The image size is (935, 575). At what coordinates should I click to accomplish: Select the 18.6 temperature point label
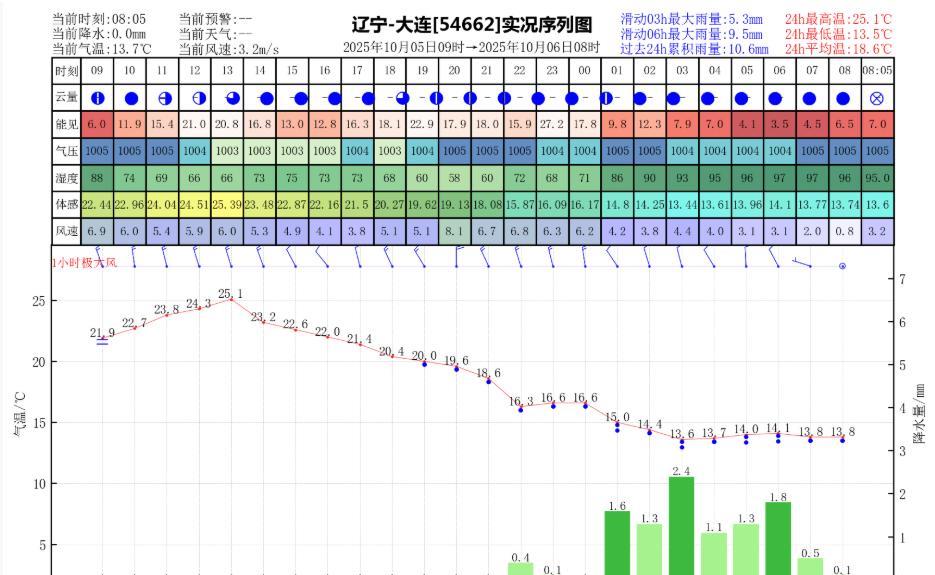pos(488,373)
